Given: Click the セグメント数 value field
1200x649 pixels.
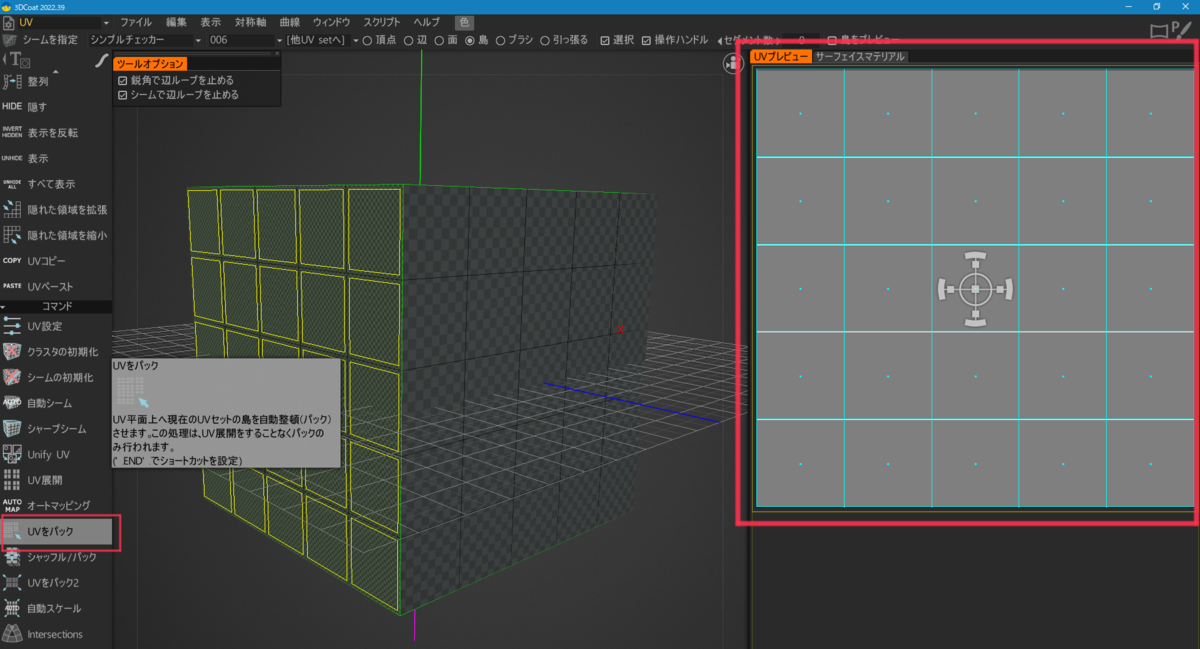Looking at the screenshot, I should [x=800, y=40].
